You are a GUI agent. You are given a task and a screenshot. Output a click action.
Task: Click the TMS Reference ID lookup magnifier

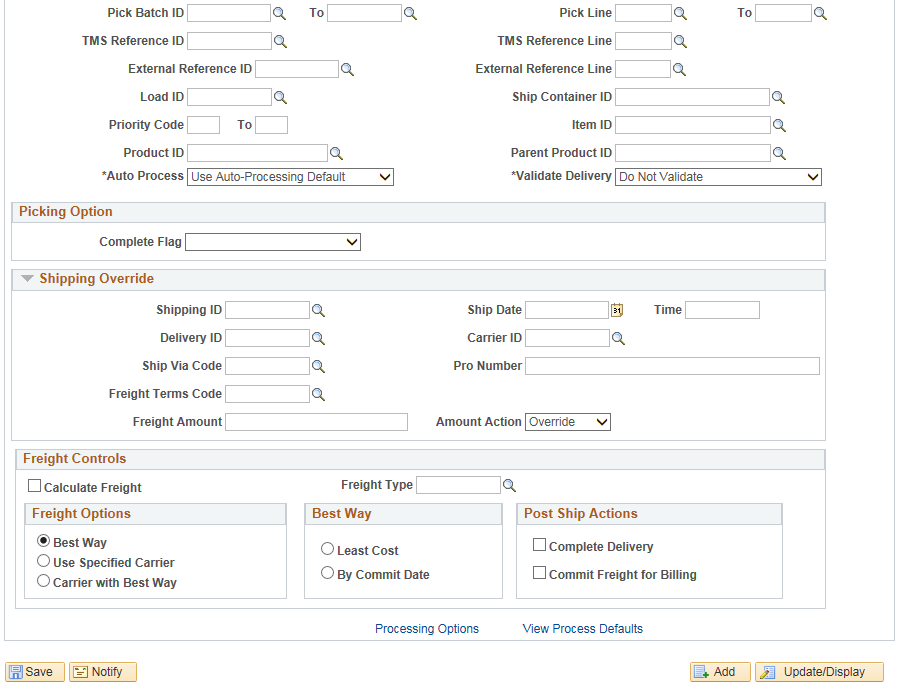coord(280,41)
